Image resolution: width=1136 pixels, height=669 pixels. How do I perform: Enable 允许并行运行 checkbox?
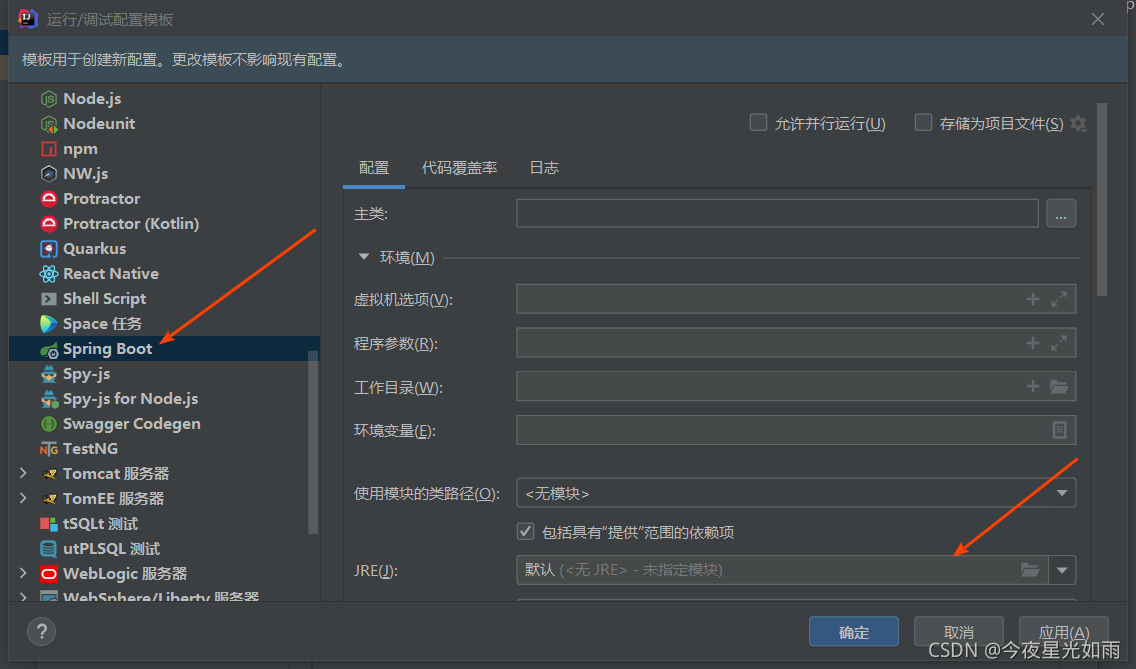click(758, 123)
